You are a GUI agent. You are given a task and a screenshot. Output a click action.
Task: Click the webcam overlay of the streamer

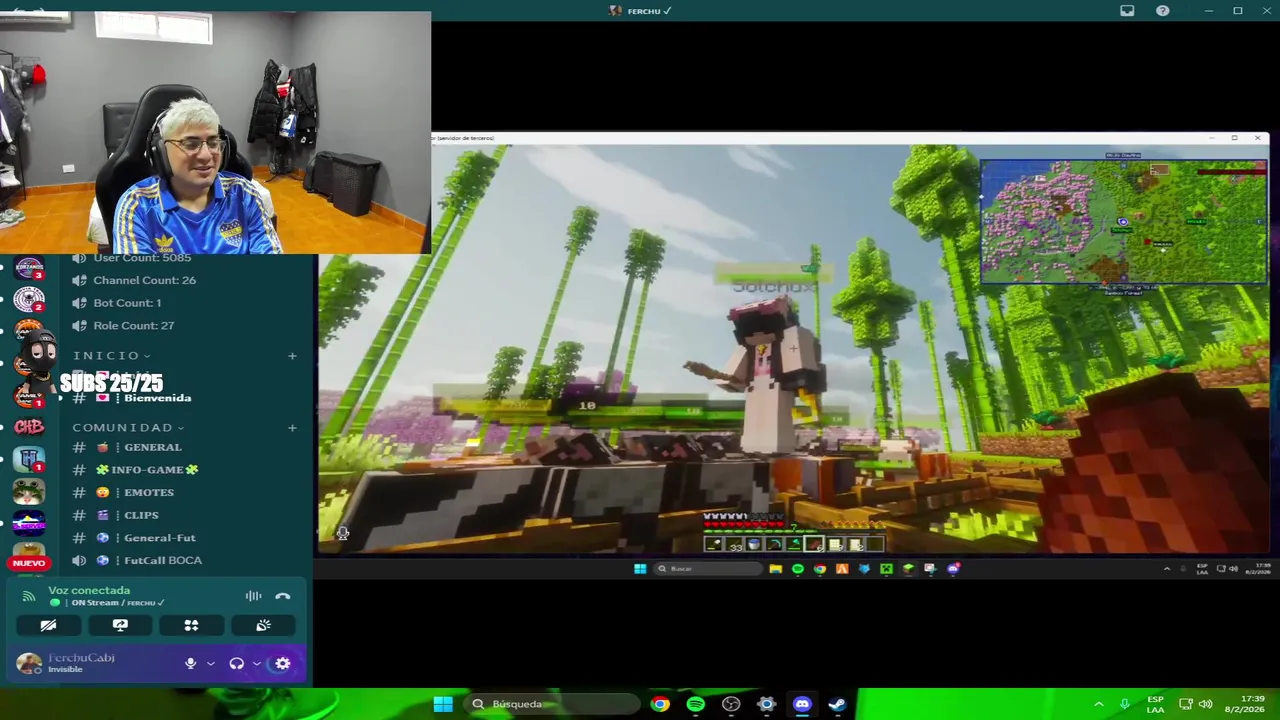click(x=215, y=133)
